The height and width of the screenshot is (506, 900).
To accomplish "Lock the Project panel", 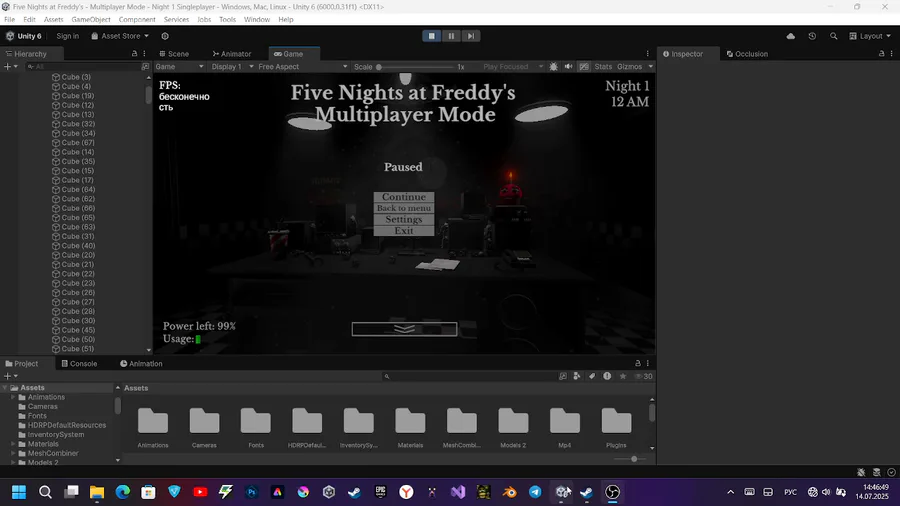I will point(638,363).
